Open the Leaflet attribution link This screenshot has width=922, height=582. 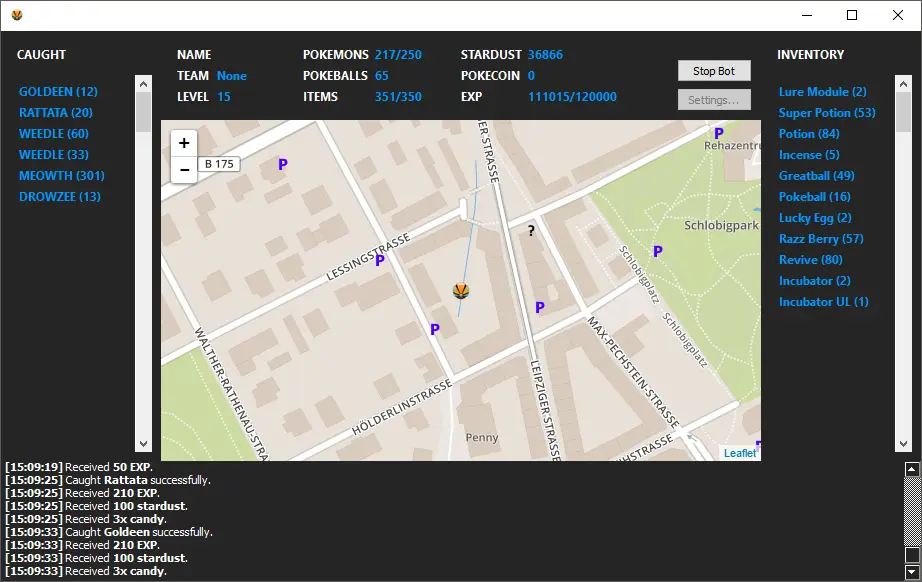740,453
